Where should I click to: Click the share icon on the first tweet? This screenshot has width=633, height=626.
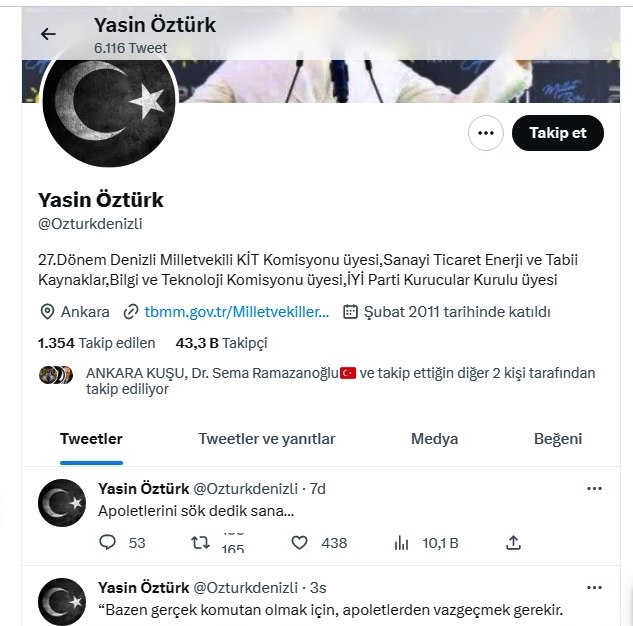click(x=513, y=543)
